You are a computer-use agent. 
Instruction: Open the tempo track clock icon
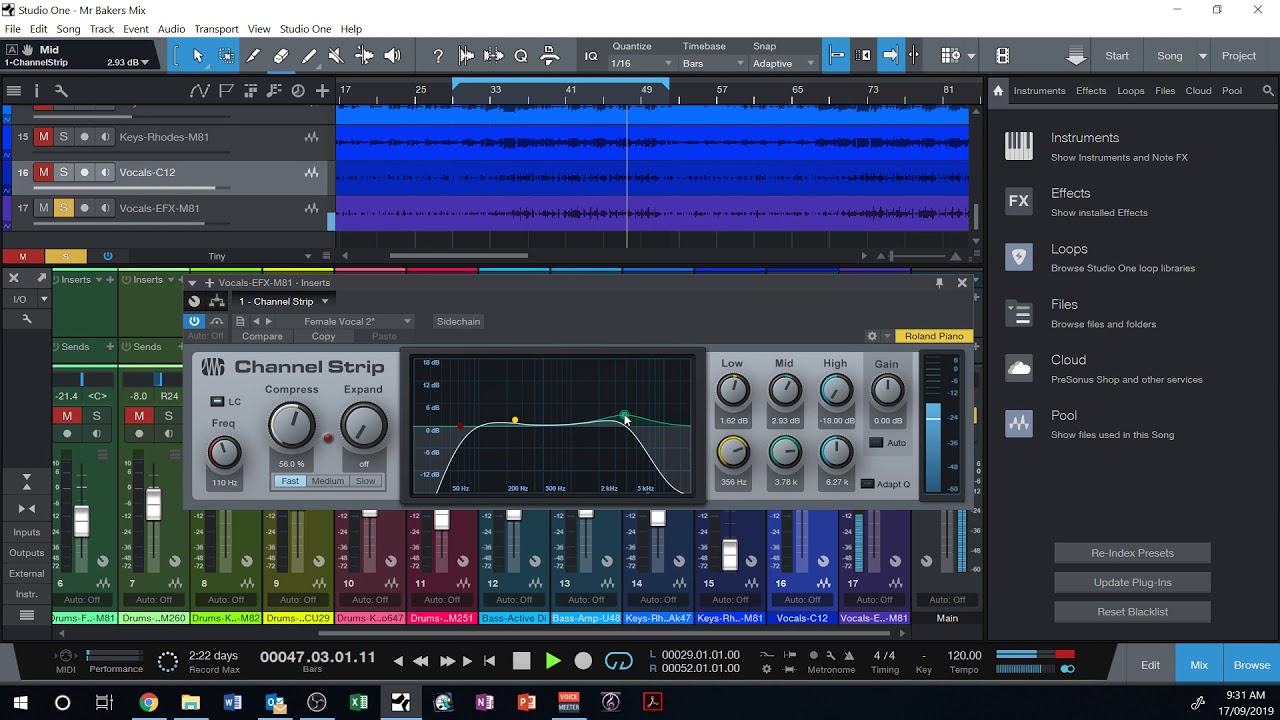298,91
